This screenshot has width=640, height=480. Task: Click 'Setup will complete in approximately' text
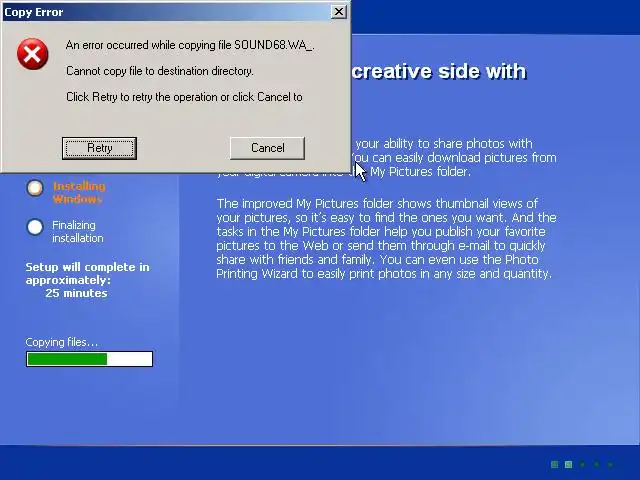pyautogui.click(x=87, y=273)
